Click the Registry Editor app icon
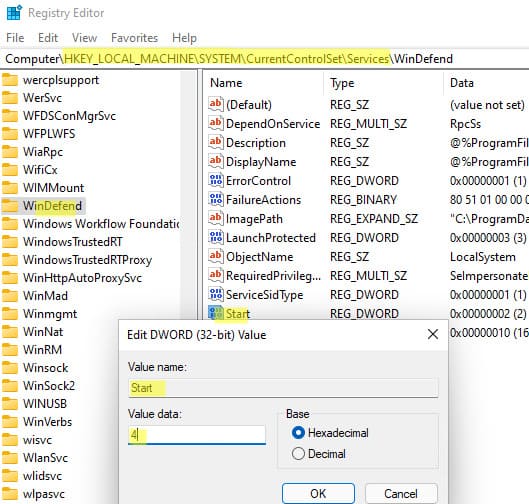529x504 pixels. 14,12
